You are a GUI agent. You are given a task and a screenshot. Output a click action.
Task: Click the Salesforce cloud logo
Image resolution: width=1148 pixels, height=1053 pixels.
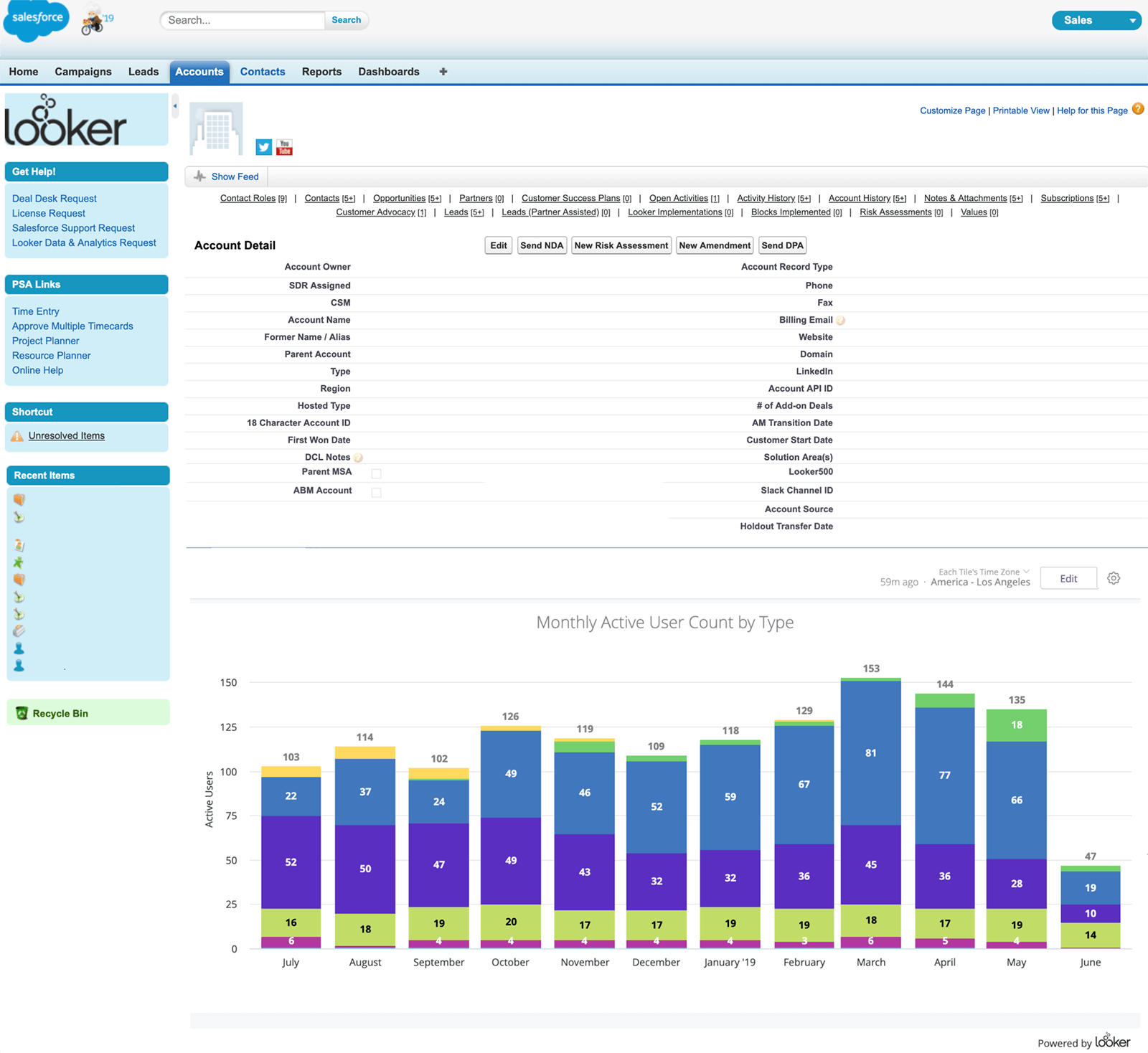pyautogui.click(x=36, y=20)
